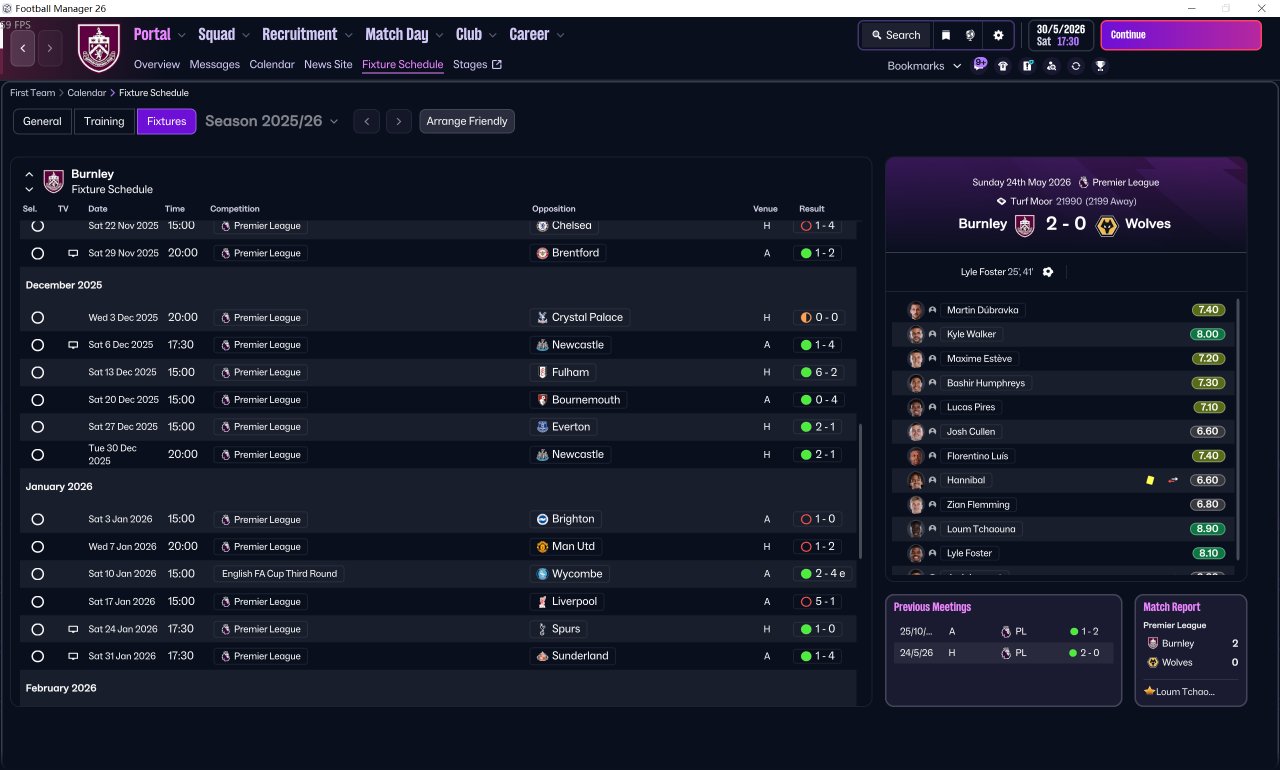The height and width of the screenshot is (770, 1280).
Task: Click the exclamation note icon in bookmarks bar
Action: 1027,66
